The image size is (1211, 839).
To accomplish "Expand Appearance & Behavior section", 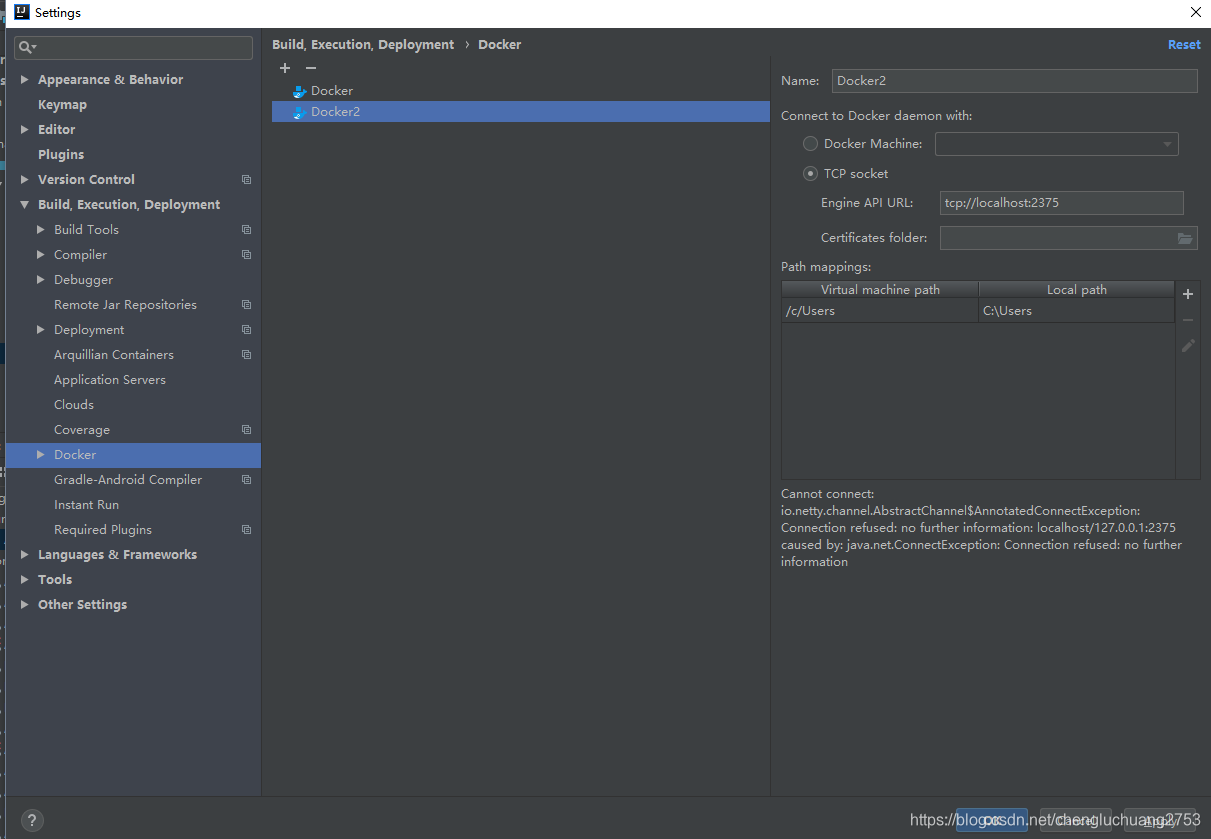I will point(25,80).
